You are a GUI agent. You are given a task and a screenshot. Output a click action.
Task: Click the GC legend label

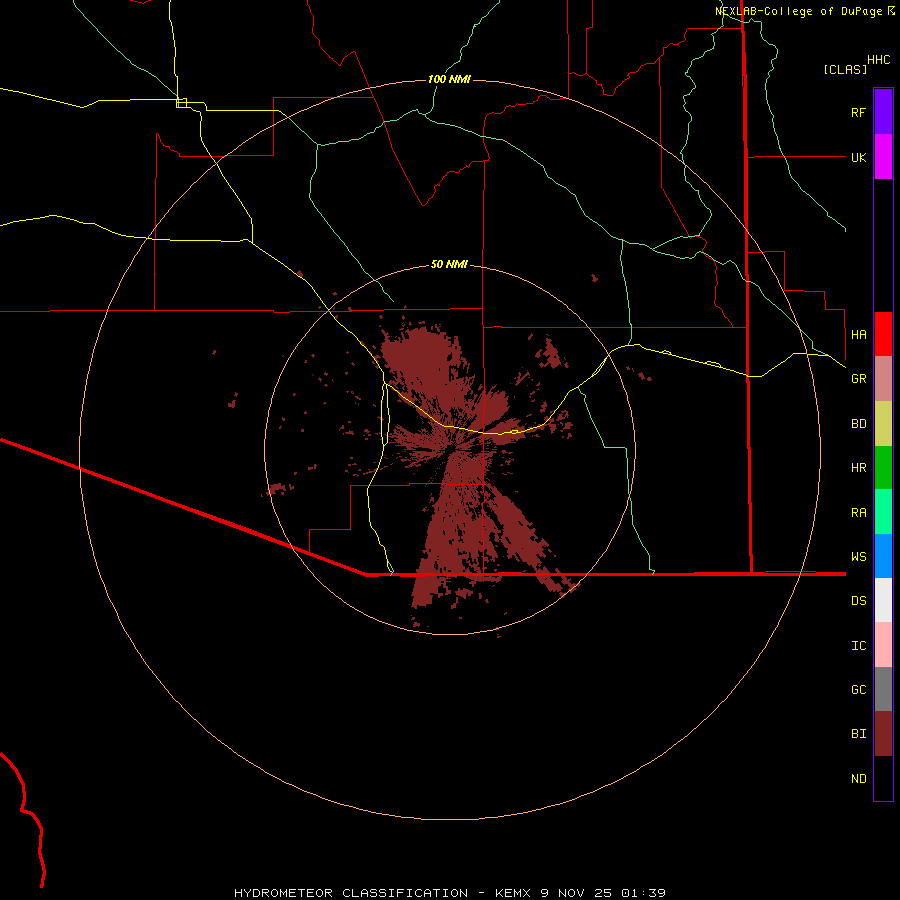pos(858,689)
